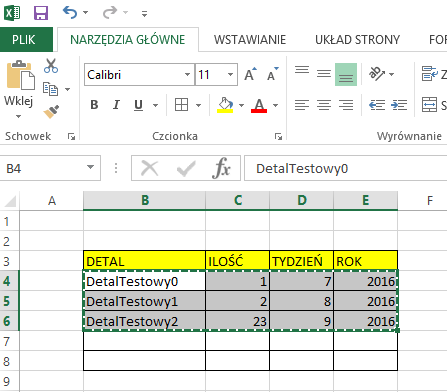Increase the cell indent
The image size is (447, 392).
tap(399, 105)
